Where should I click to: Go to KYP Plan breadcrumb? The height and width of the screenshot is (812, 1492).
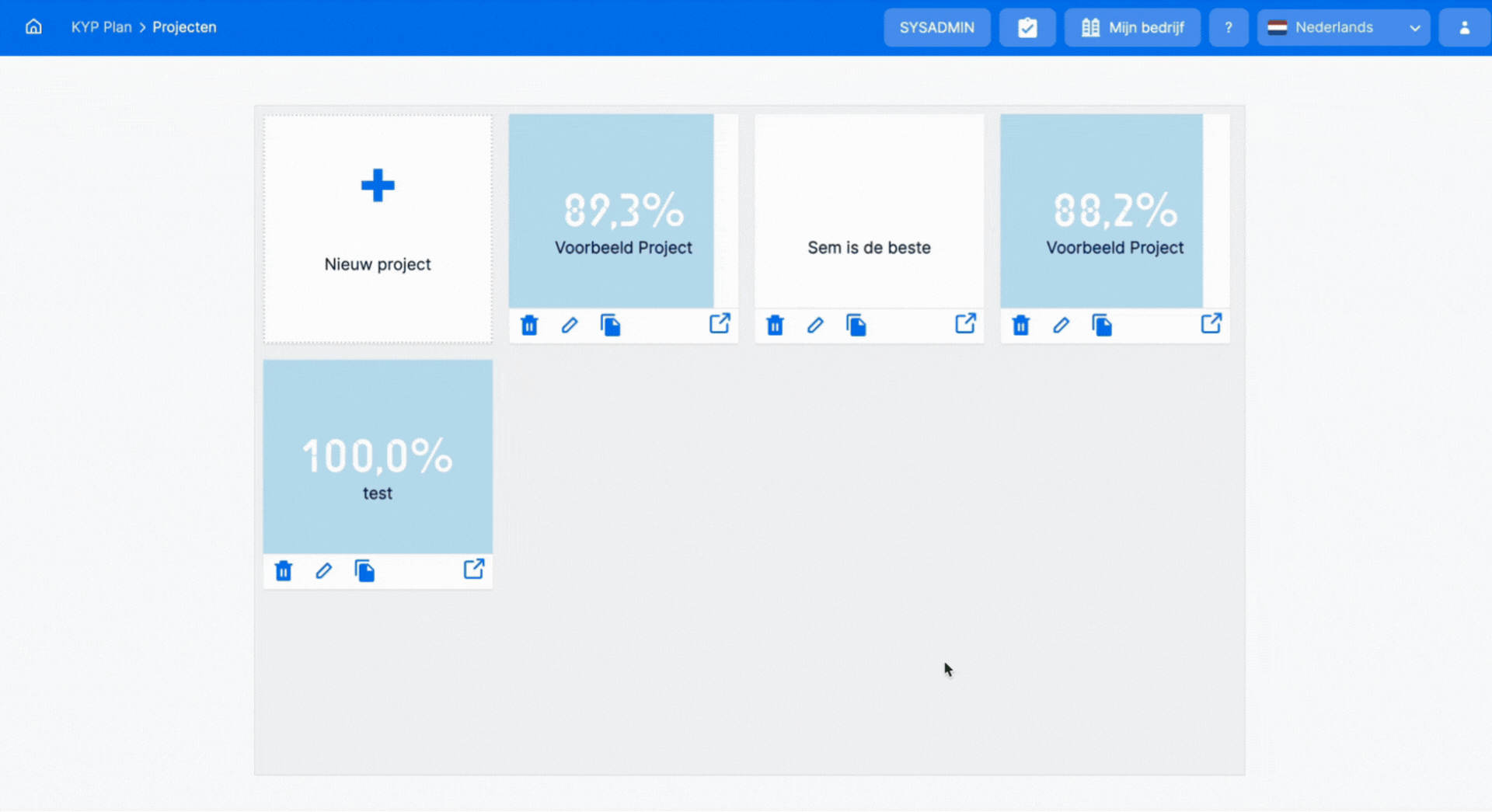click(102, 27)
